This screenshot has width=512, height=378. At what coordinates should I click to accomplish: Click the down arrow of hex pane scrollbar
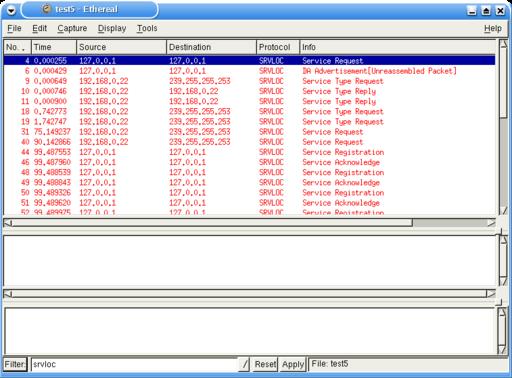click(502, 349)
